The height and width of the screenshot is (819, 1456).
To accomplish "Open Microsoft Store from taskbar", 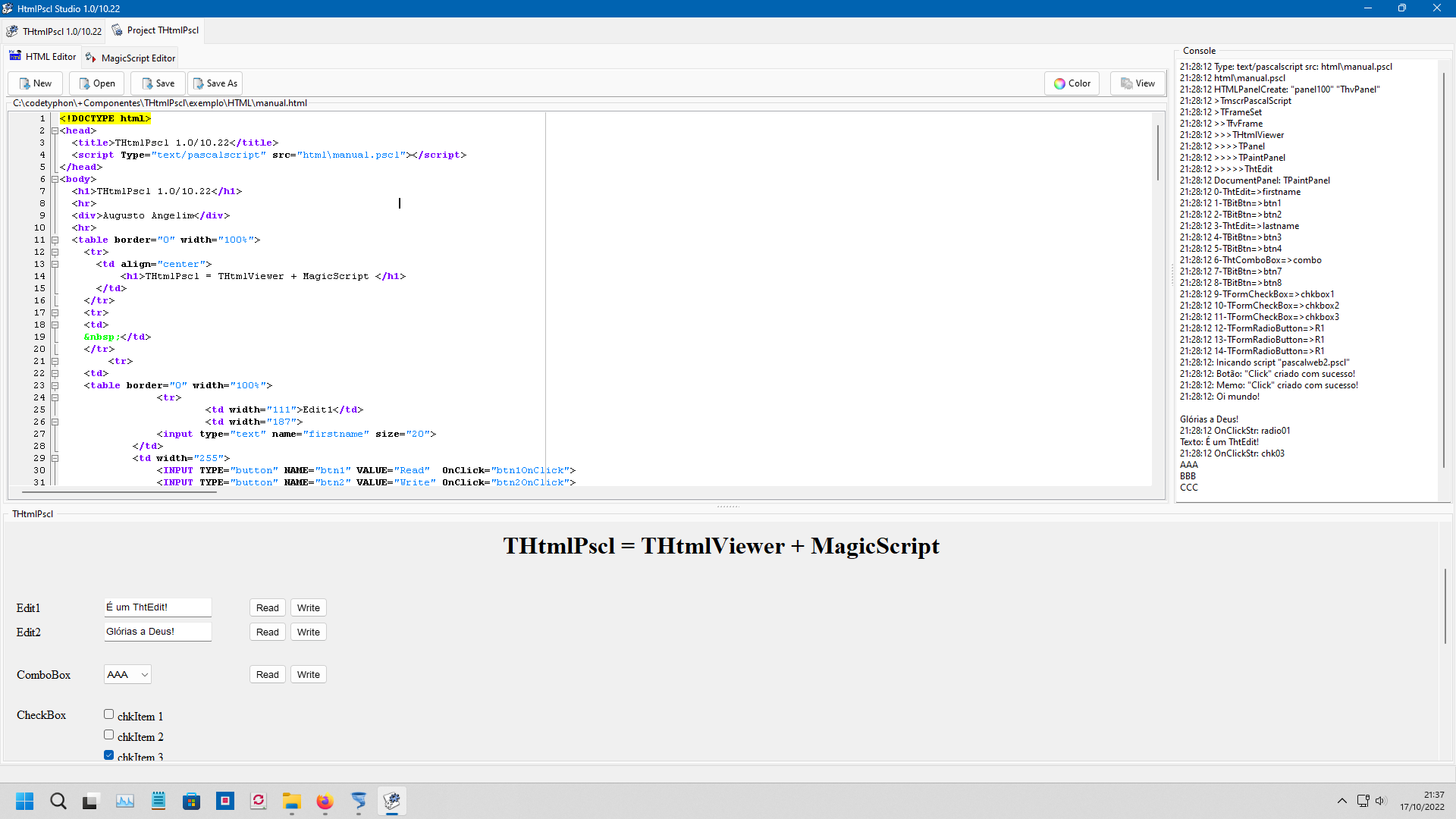I will pyautogui.click(x=192, y=801).
